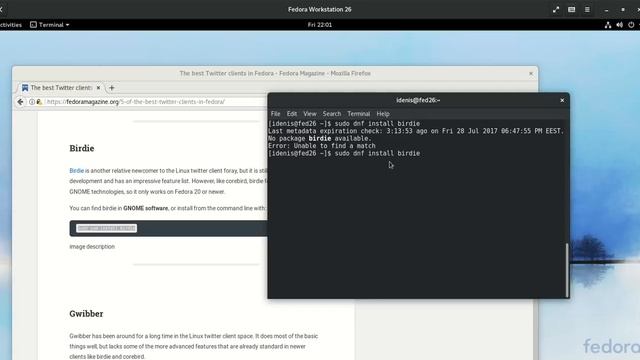Open the Help menu in Terminal

tap(383, 113)
